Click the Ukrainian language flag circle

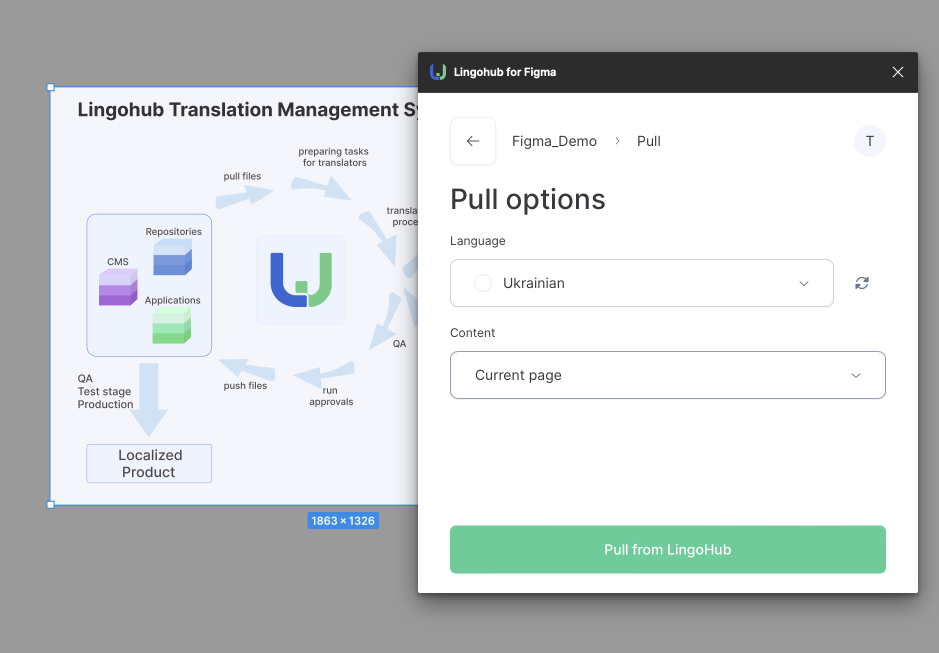483,283
